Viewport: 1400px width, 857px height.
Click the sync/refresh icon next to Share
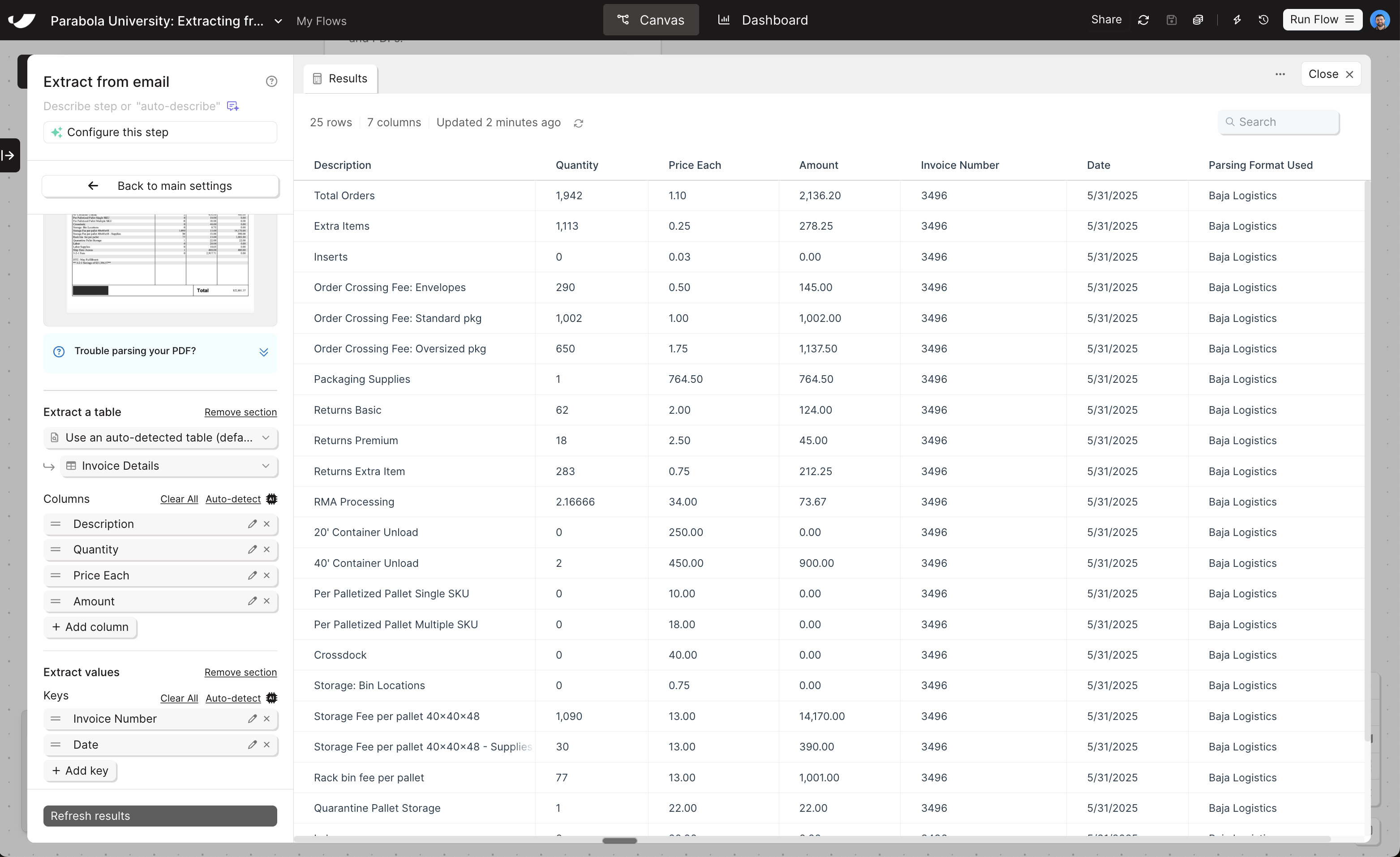click(x=1143, y=20)
